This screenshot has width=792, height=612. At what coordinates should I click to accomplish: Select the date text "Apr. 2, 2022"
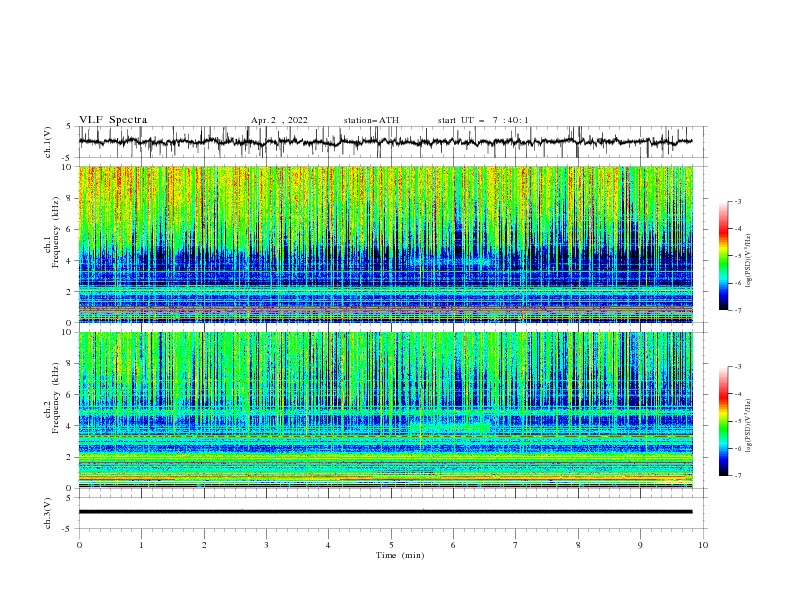pos(279,120)
